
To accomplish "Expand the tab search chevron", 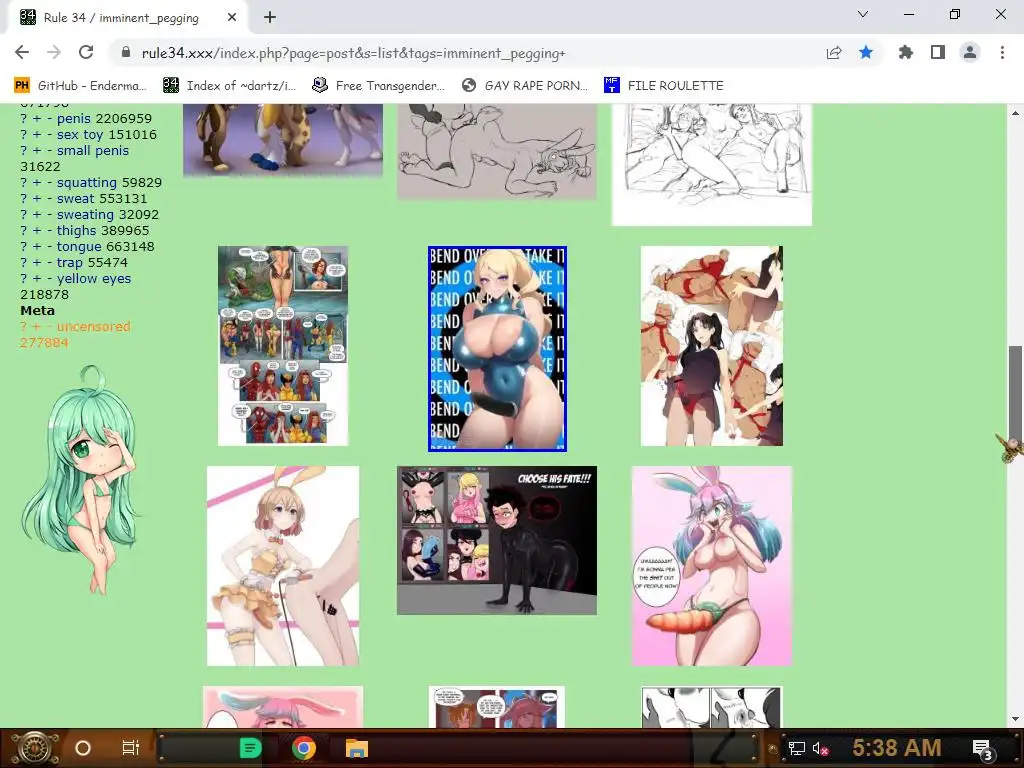I will (863, 14).
